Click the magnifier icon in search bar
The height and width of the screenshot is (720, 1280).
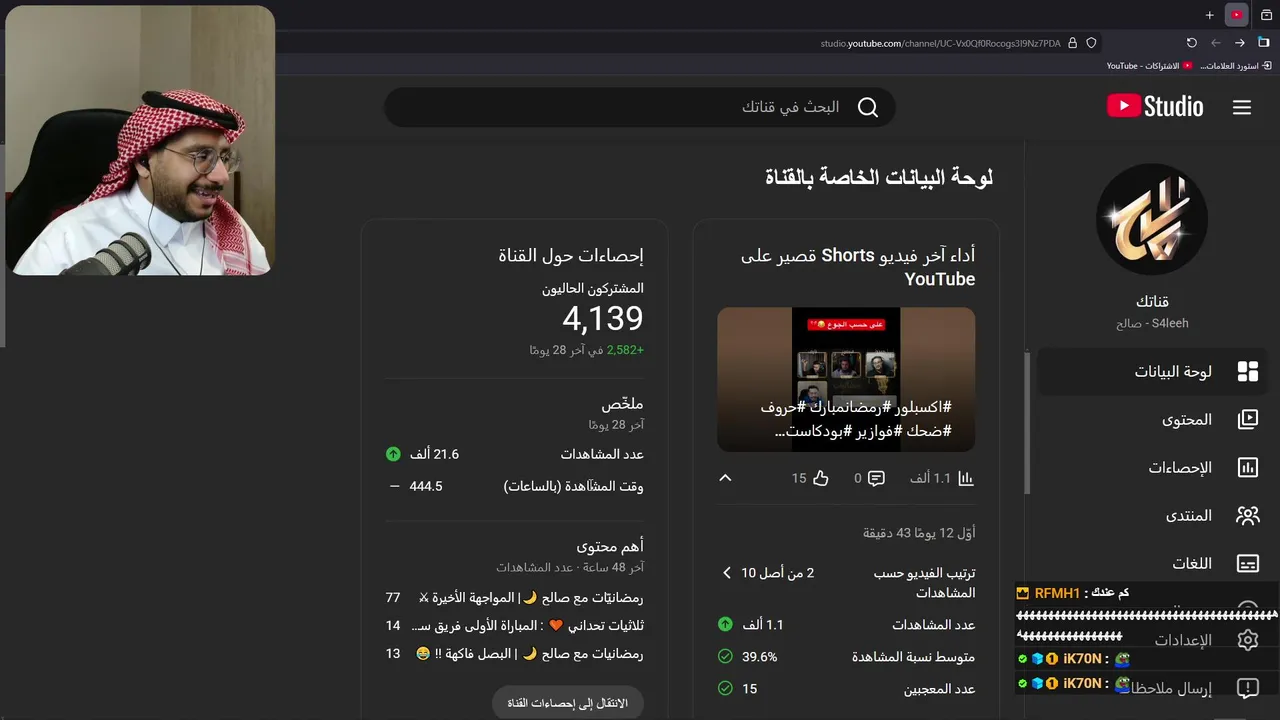coord(868,107)
